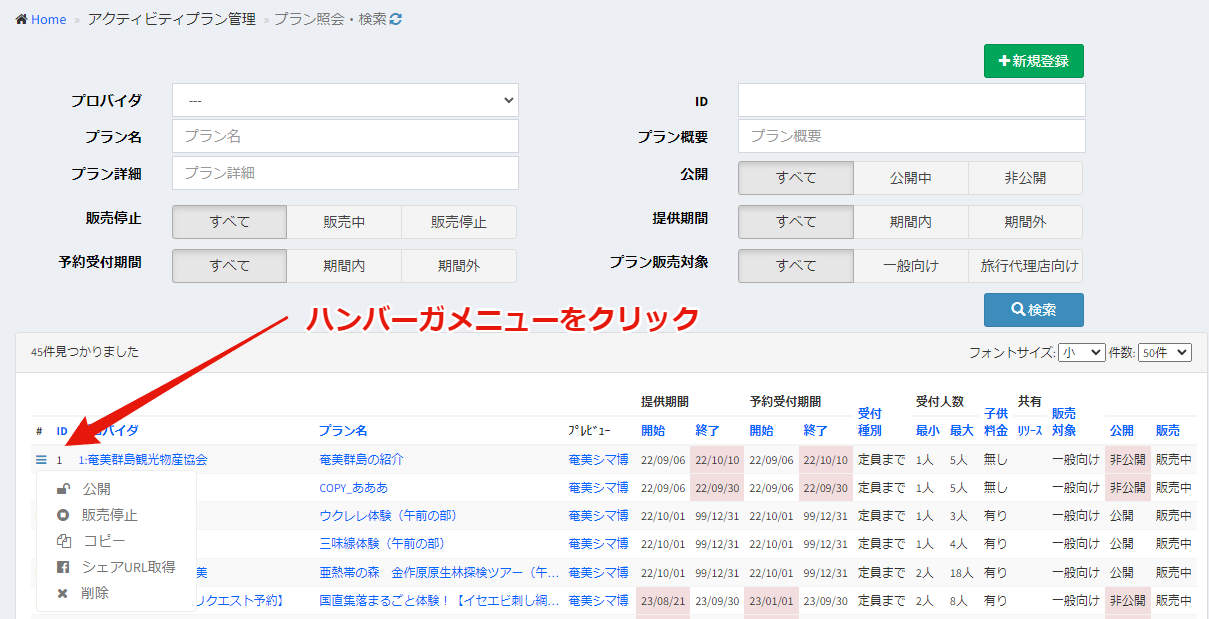Set 提供期間 filter to 期間内
1209x619 pixels.
point(911,222)
